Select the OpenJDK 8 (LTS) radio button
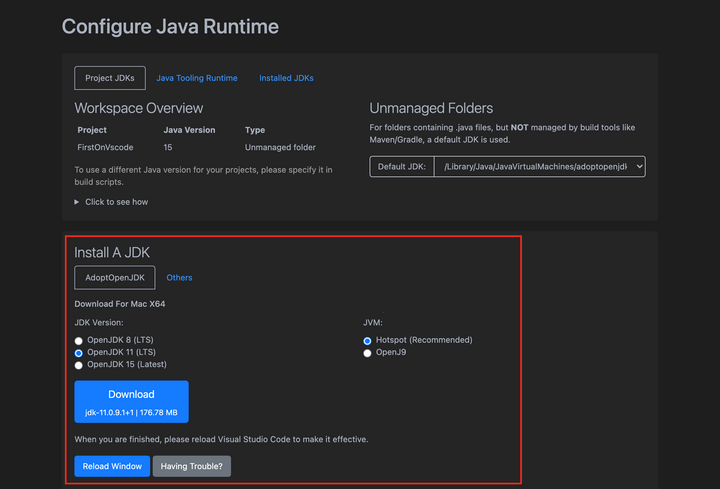Screen dimensions: 720x489 point(79,340)
